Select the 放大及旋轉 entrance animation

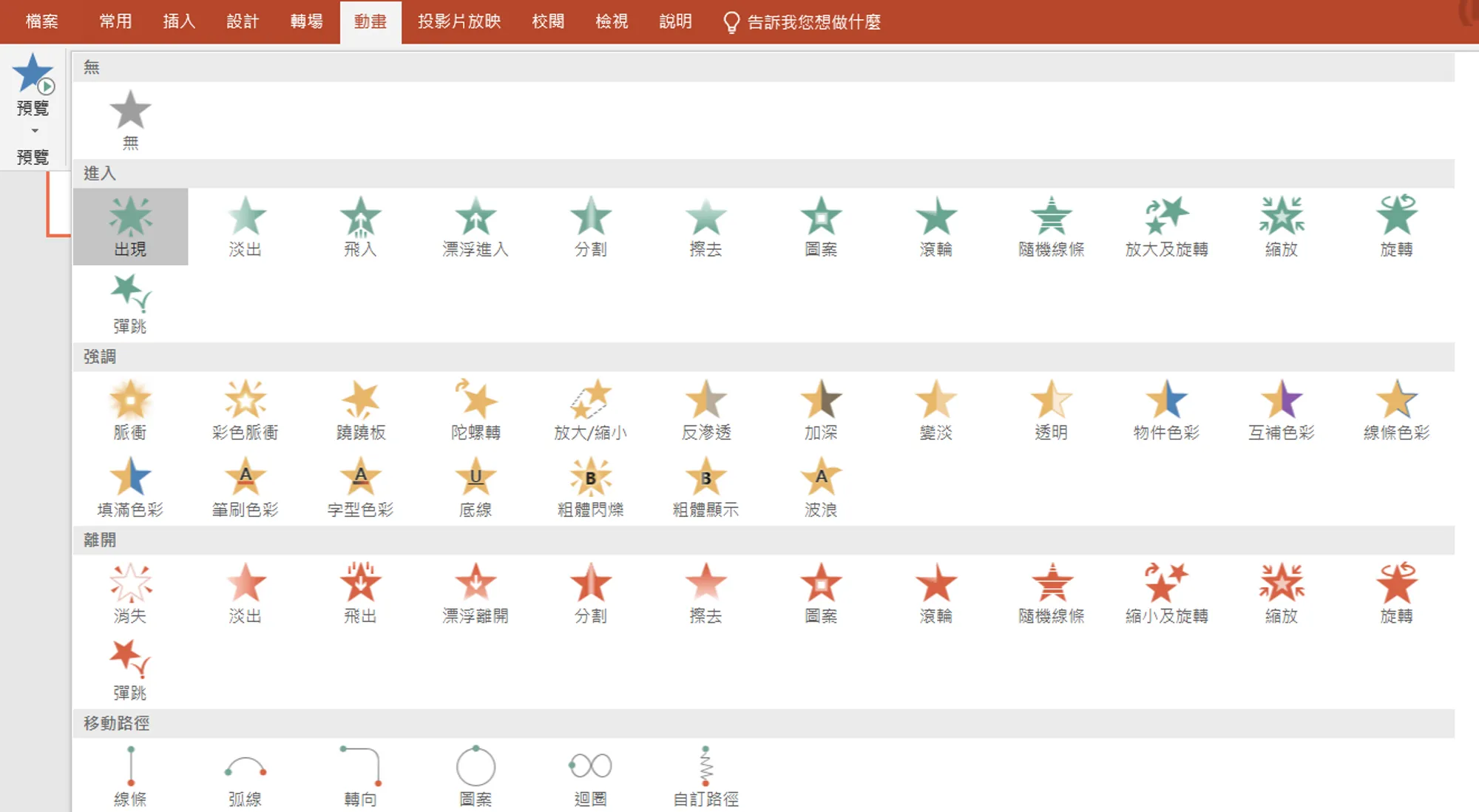coord(1166,226)
